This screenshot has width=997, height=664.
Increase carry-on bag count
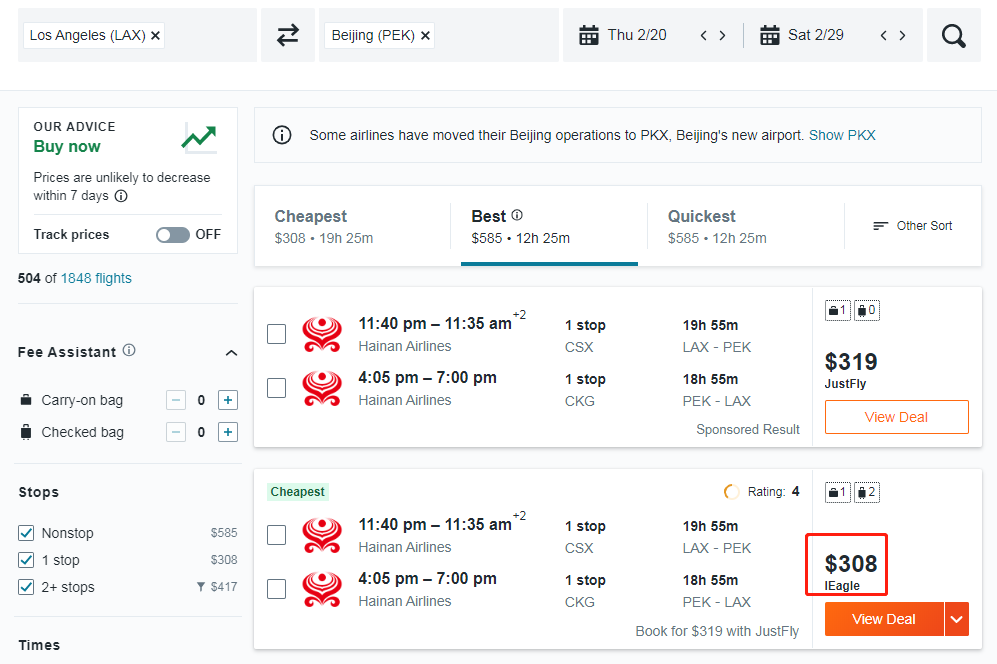click(228, 400)
